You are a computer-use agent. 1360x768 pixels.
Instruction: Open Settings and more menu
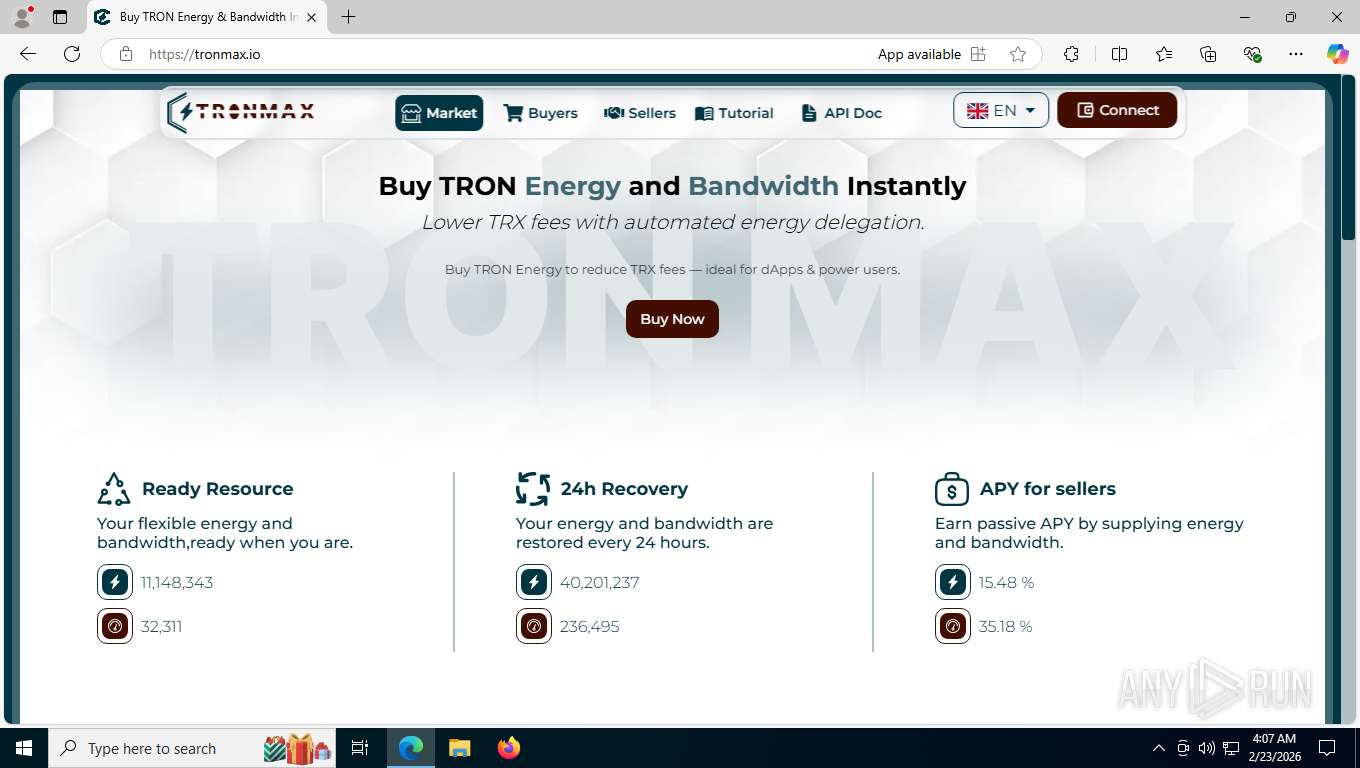(1296, 54)
